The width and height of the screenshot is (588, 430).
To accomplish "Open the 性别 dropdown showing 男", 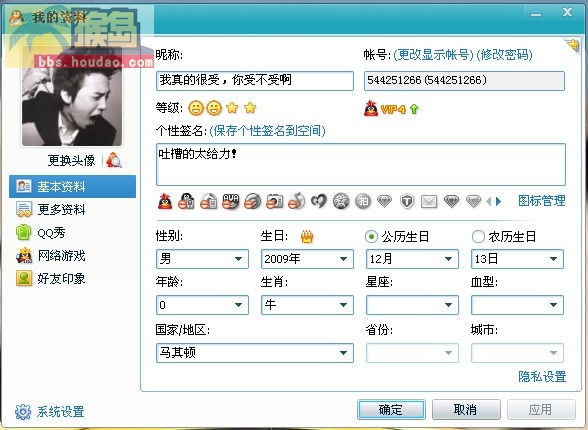I will pos(202,259).
